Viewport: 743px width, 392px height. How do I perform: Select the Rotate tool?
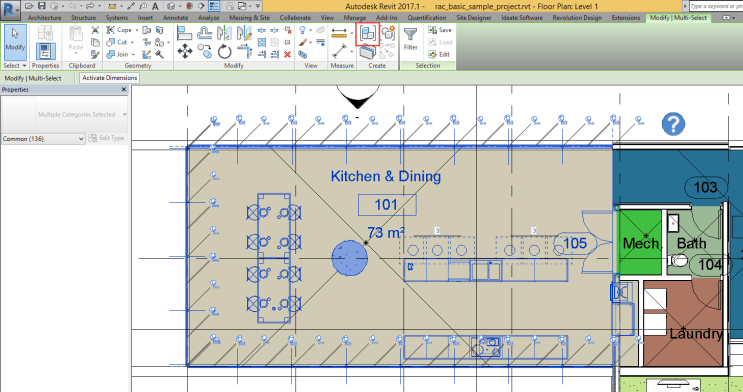(x=224, y=51)
